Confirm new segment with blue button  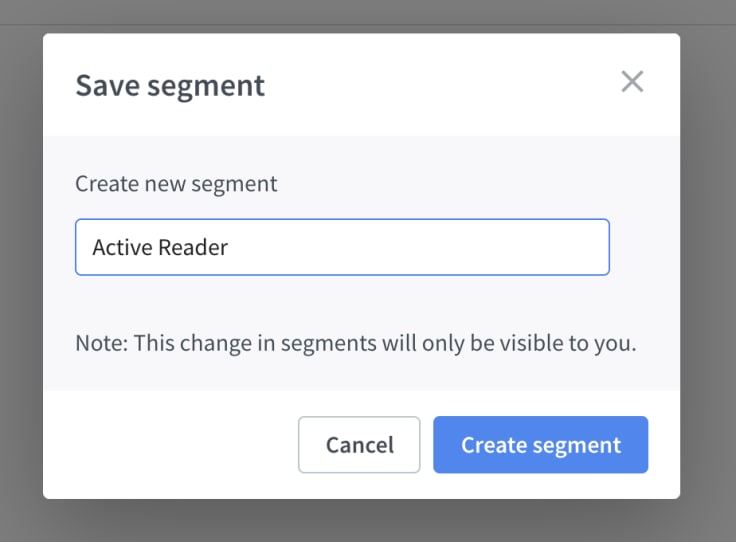(x=540, y=444)
